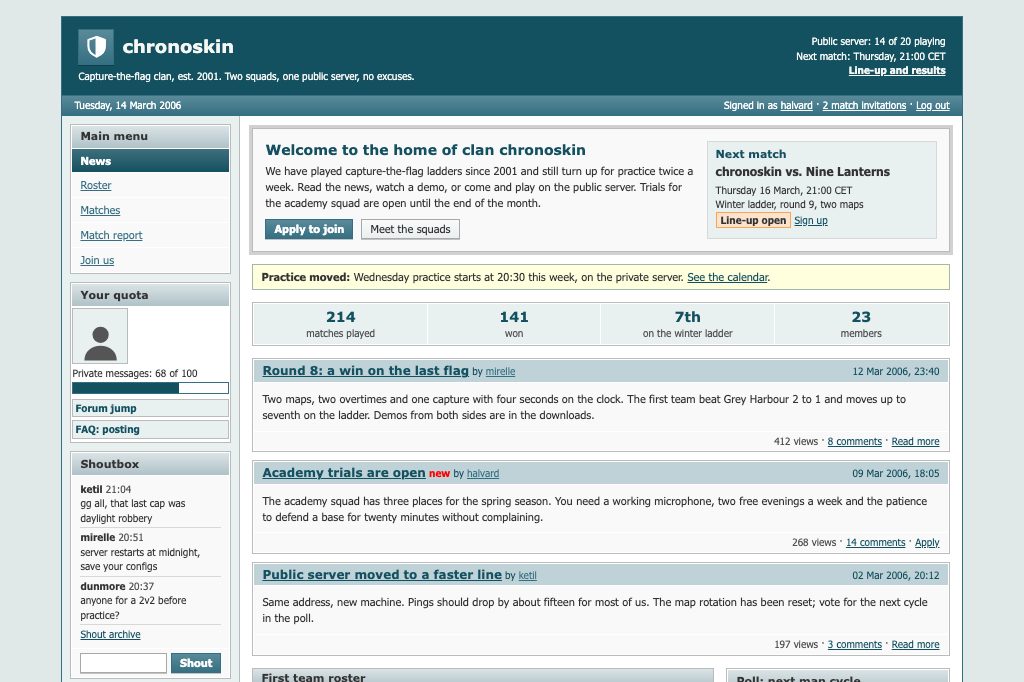The width and height of the screenshot is (1024, 682).
Task: View the 2 match invitations
Action: [864, 105]
